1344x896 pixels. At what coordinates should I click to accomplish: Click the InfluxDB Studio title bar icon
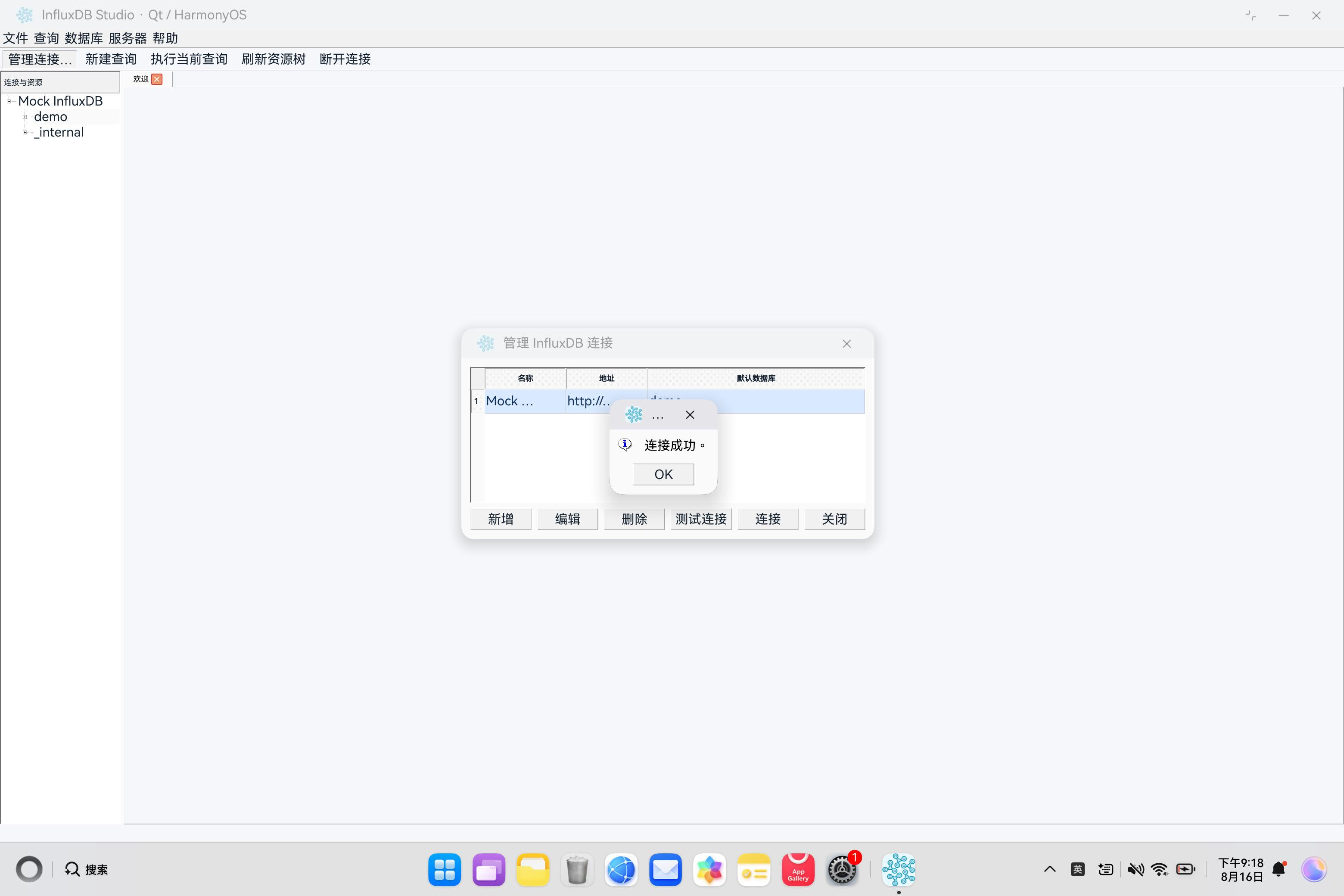tap(25, 15)
